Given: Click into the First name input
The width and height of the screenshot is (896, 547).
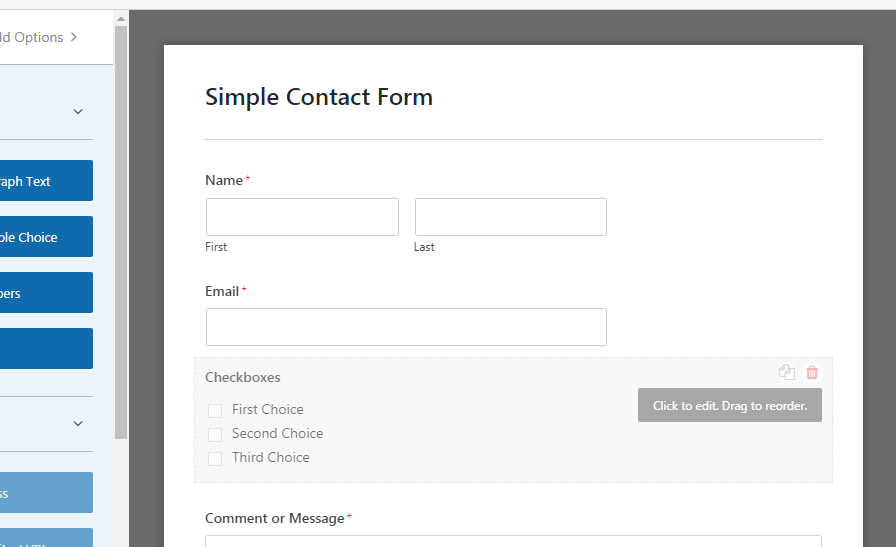Looking at the screenshot, I should point(302,217).
